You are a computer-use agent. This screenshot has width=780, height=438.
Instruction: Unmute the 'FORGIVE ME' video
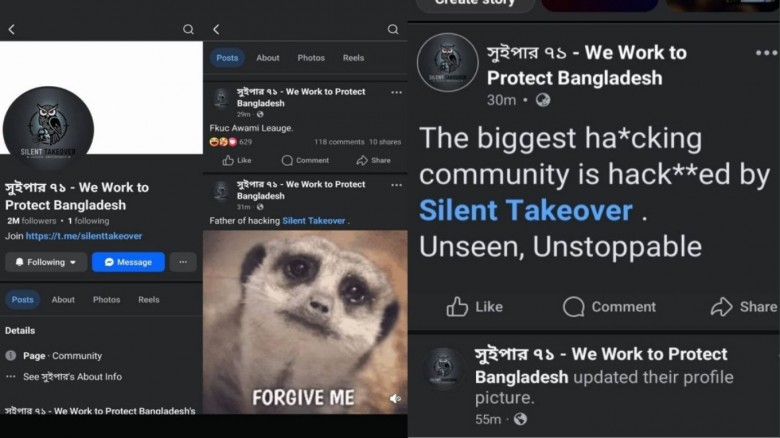click(x=395, y=398)
